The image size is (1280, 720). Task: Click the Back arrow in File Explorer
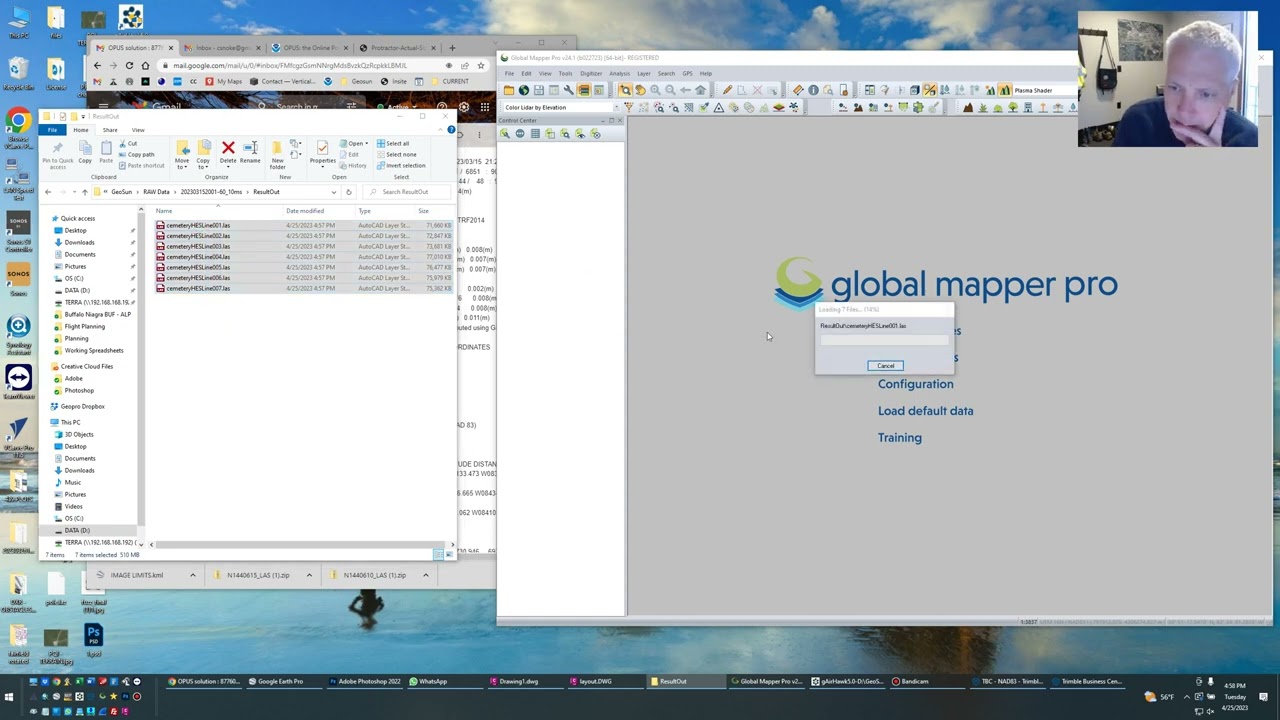tap(48, 192)
